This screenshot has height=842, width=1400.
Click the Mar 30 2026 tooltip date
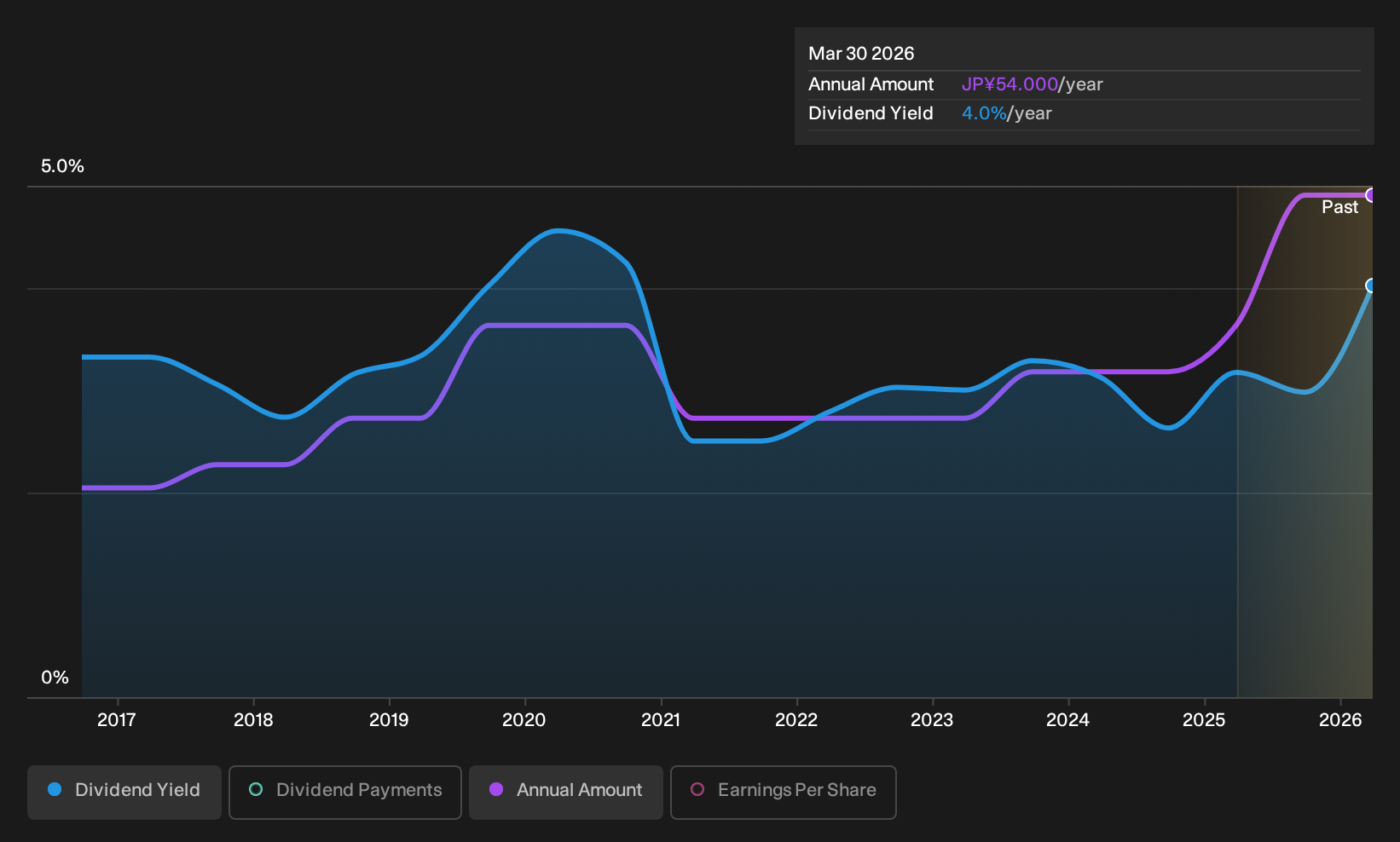[x=861, y=54]
